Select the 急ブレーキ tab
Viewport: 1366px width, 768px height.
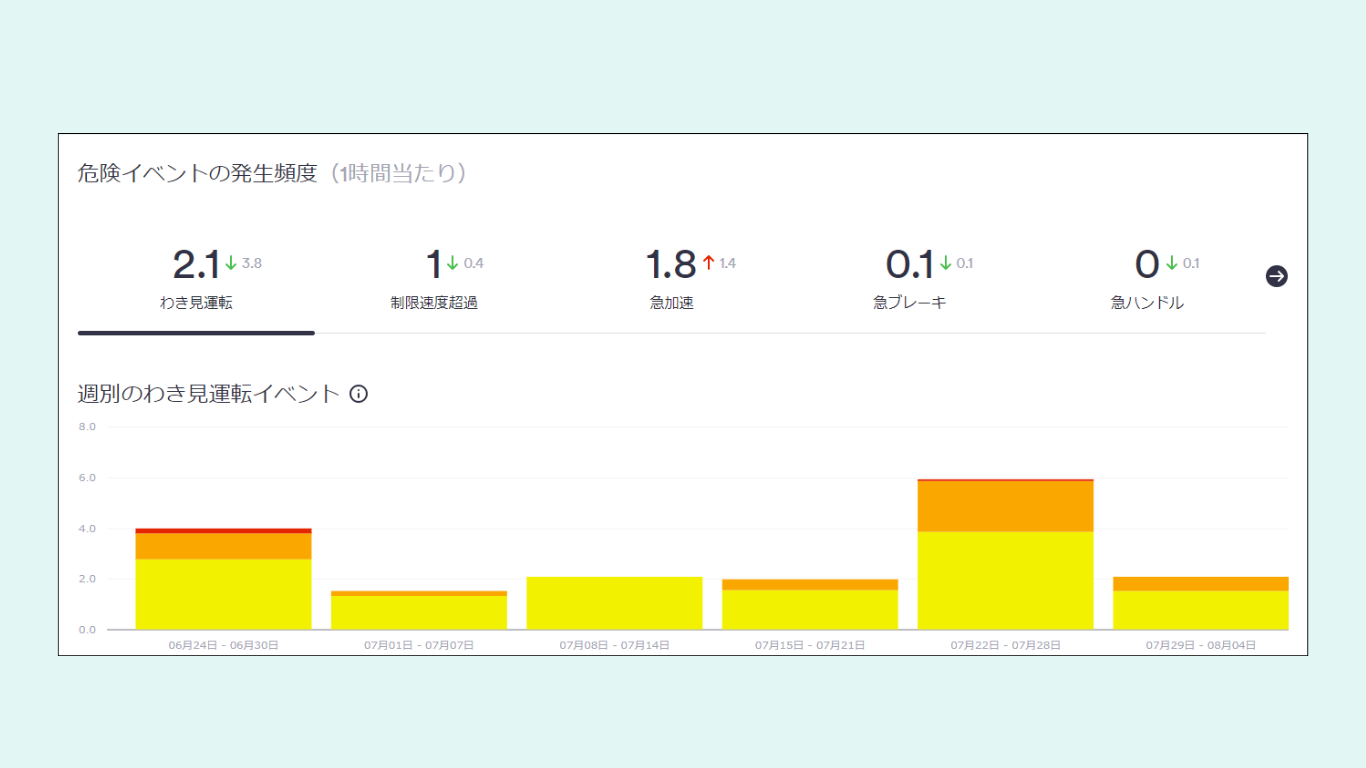(909, 282)
